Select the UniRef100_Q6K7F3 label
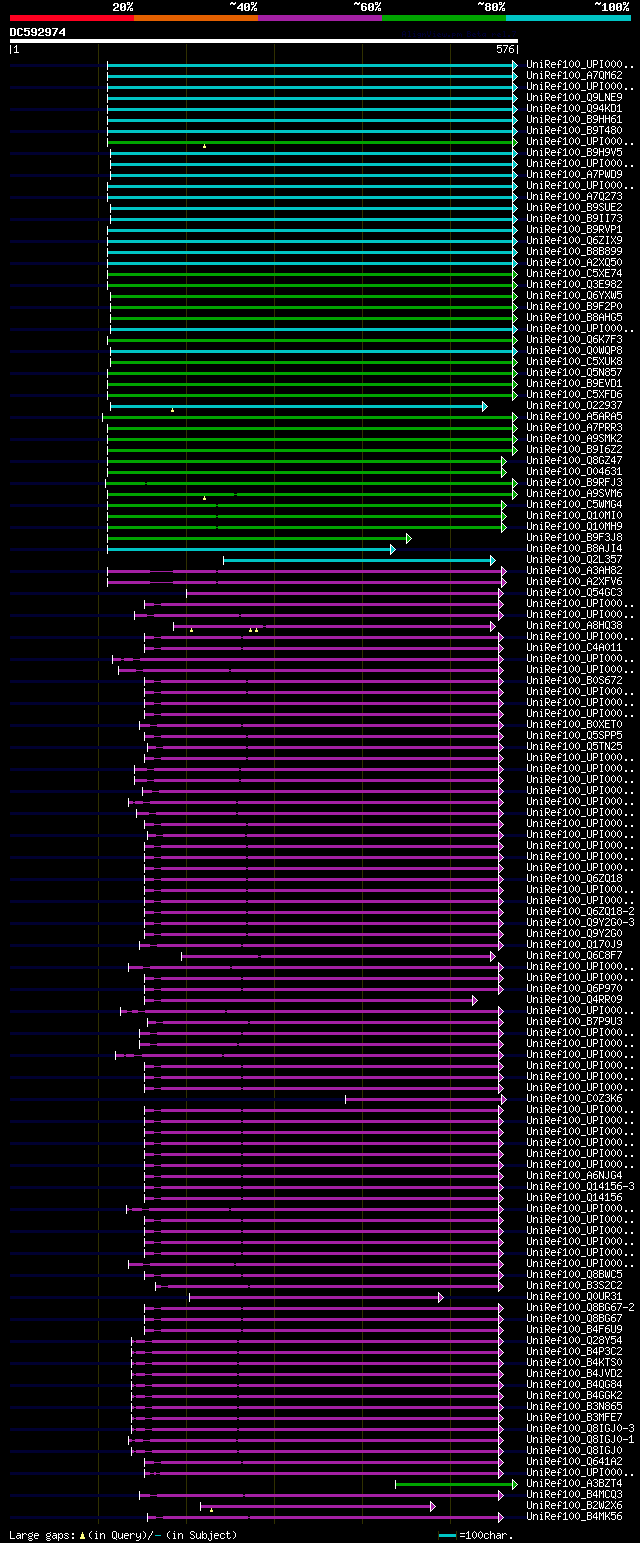 click(x=574, y=339)
